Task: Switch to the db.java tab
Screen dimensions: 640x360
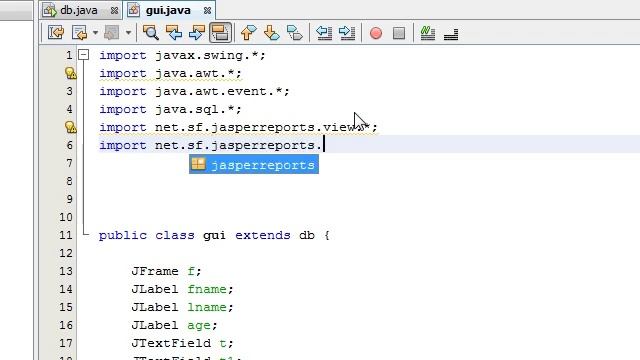Action: pos(78,10)
